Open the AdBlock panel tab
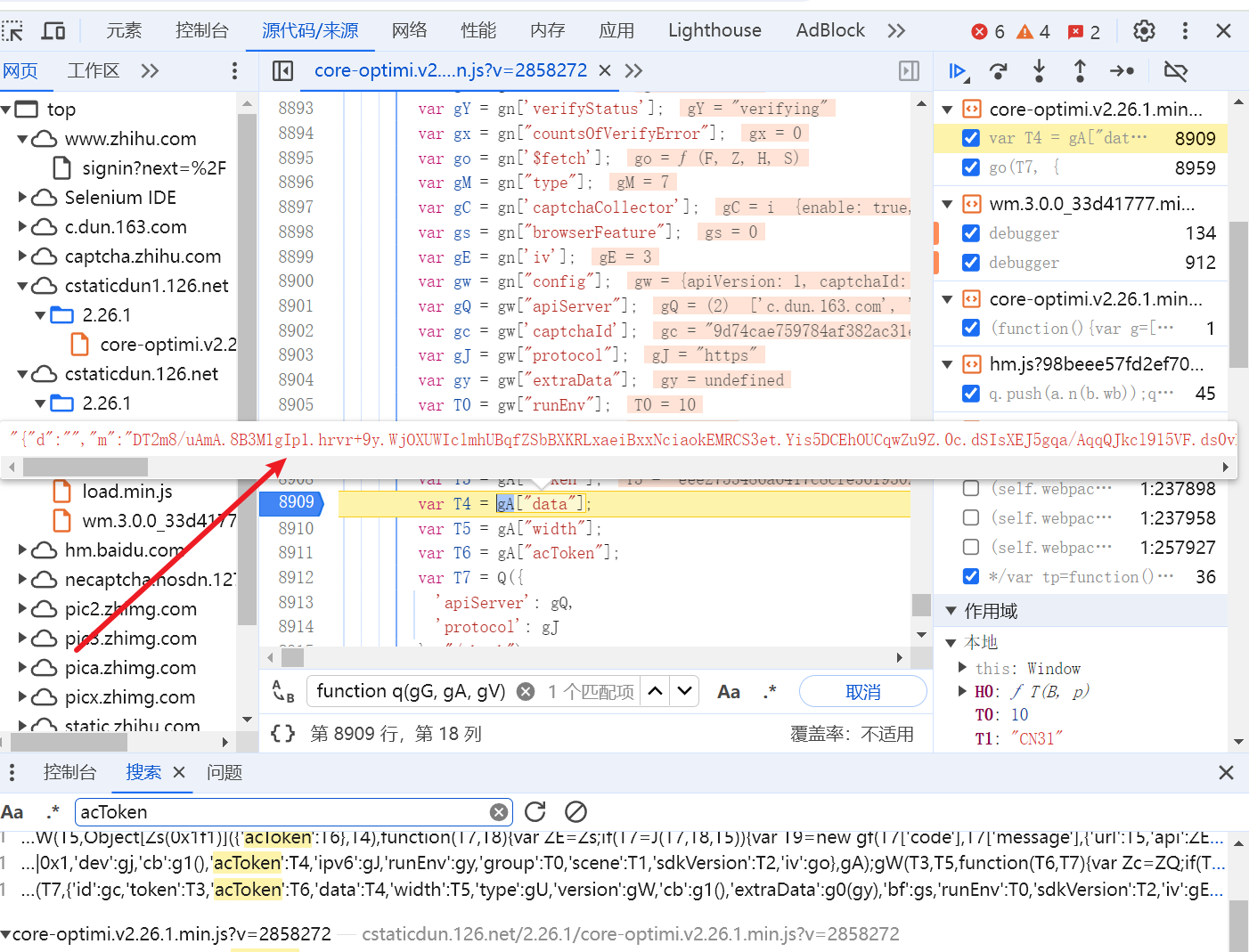 (830, 31)
